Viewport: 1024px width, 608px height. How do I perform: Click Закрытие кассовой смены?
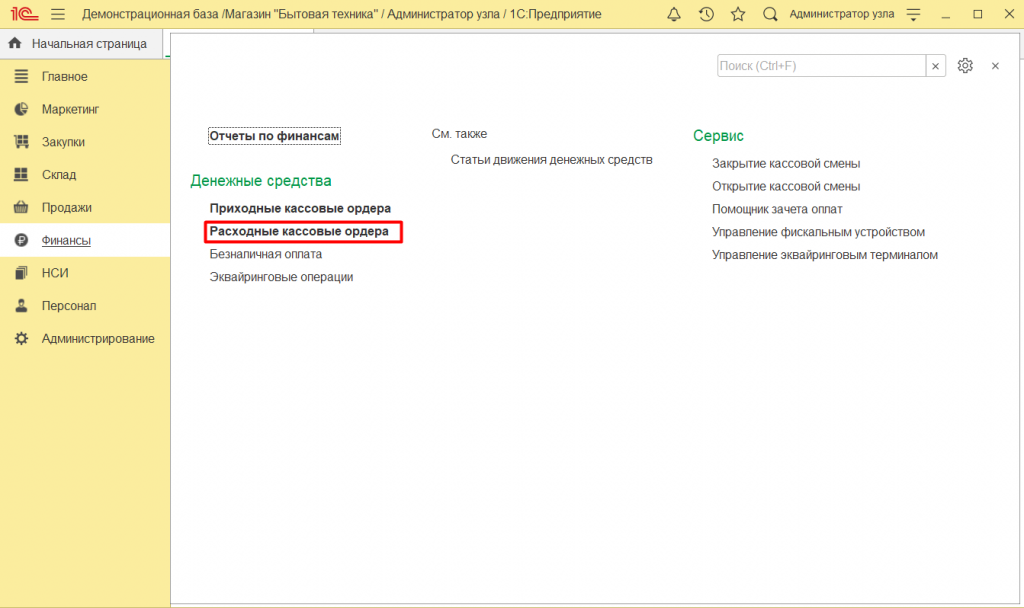pos(785,164)
